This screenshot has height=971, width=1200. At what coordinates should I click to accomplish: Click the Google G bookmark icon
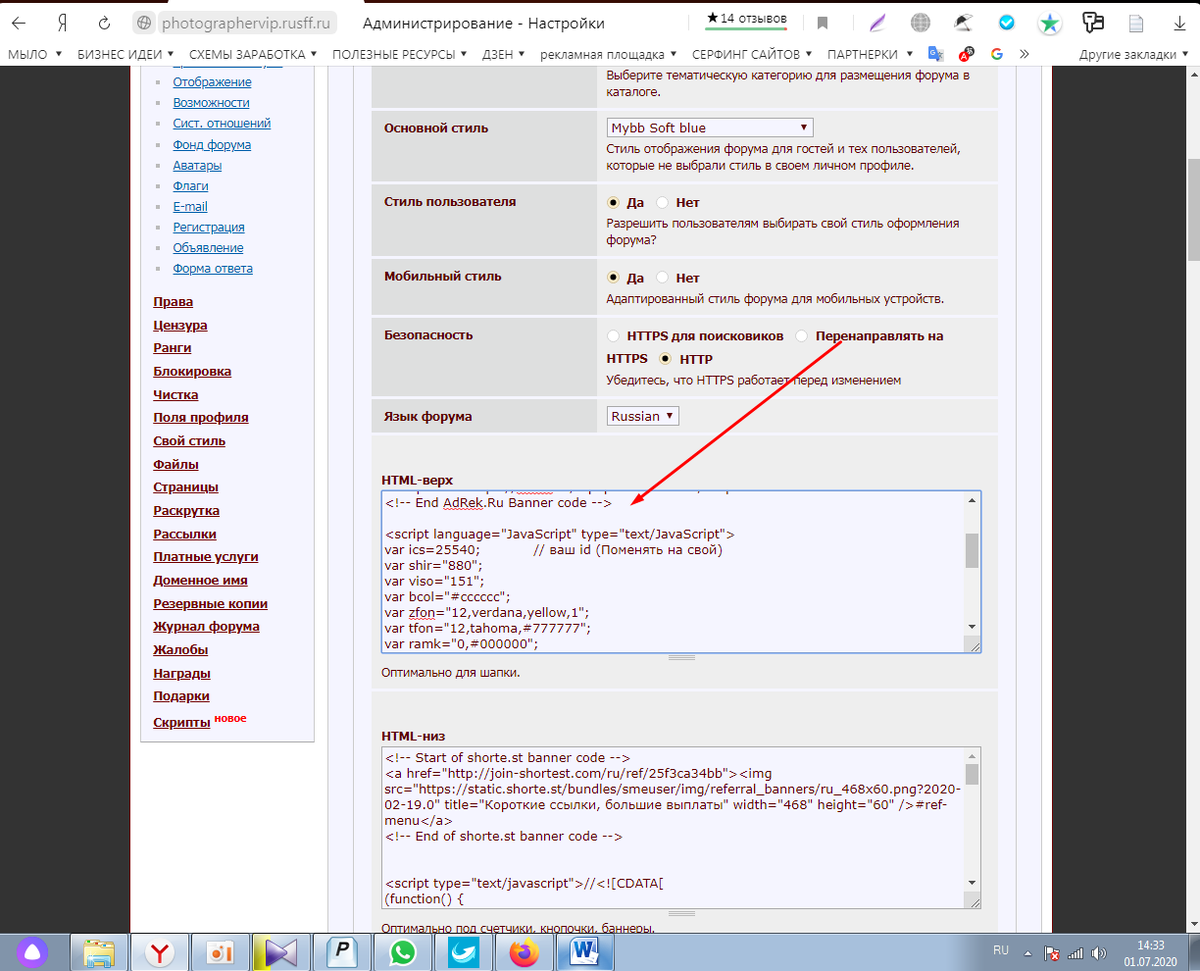coord(997,54)
